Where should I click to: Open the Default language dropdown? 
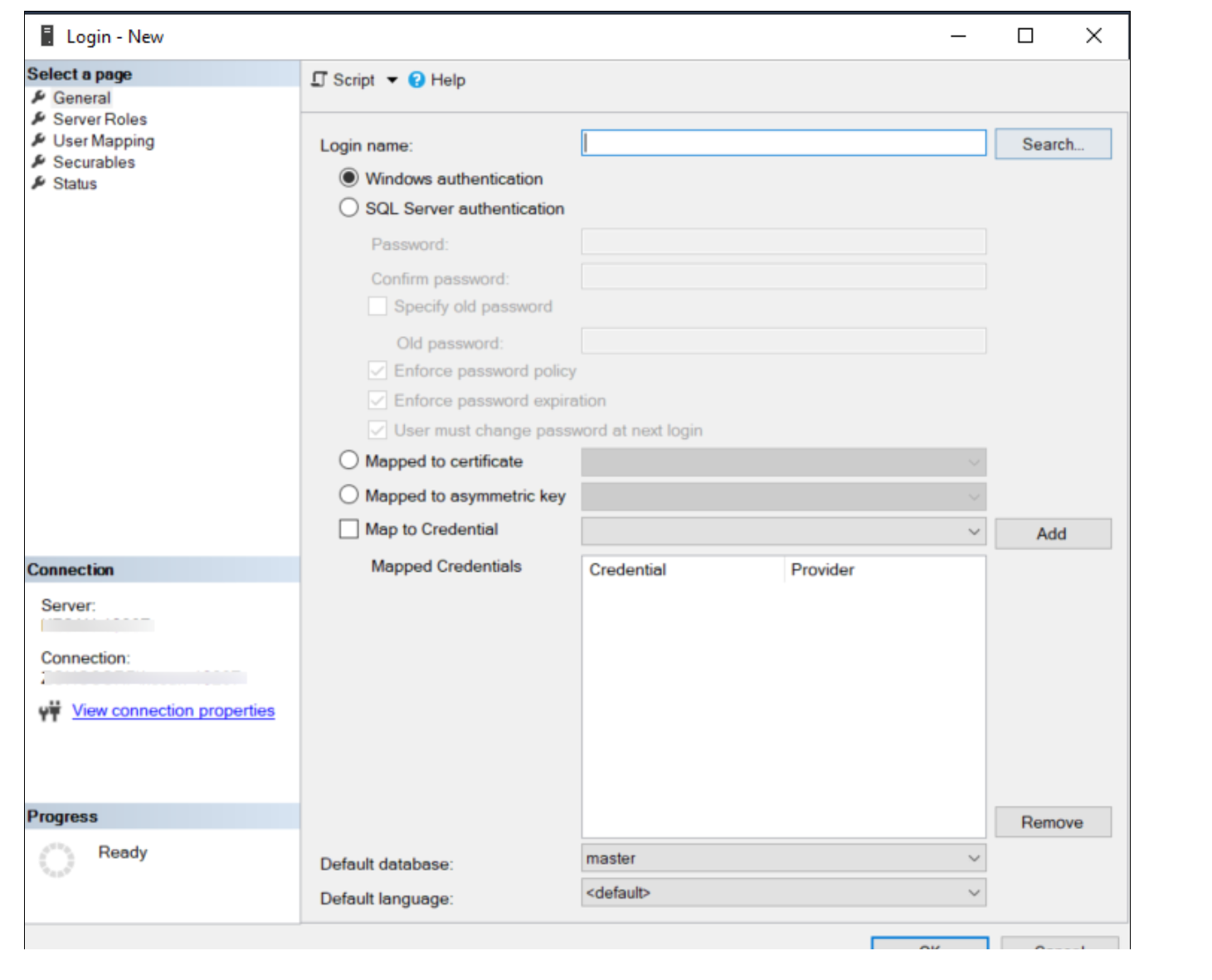click(x=974, y=893)
